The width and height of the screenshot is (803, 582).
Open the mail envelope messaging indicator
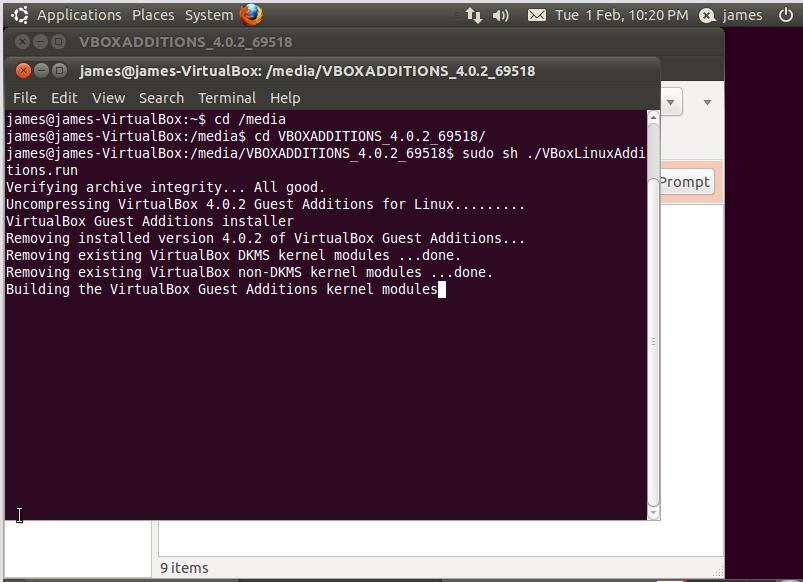click(537, 15)
